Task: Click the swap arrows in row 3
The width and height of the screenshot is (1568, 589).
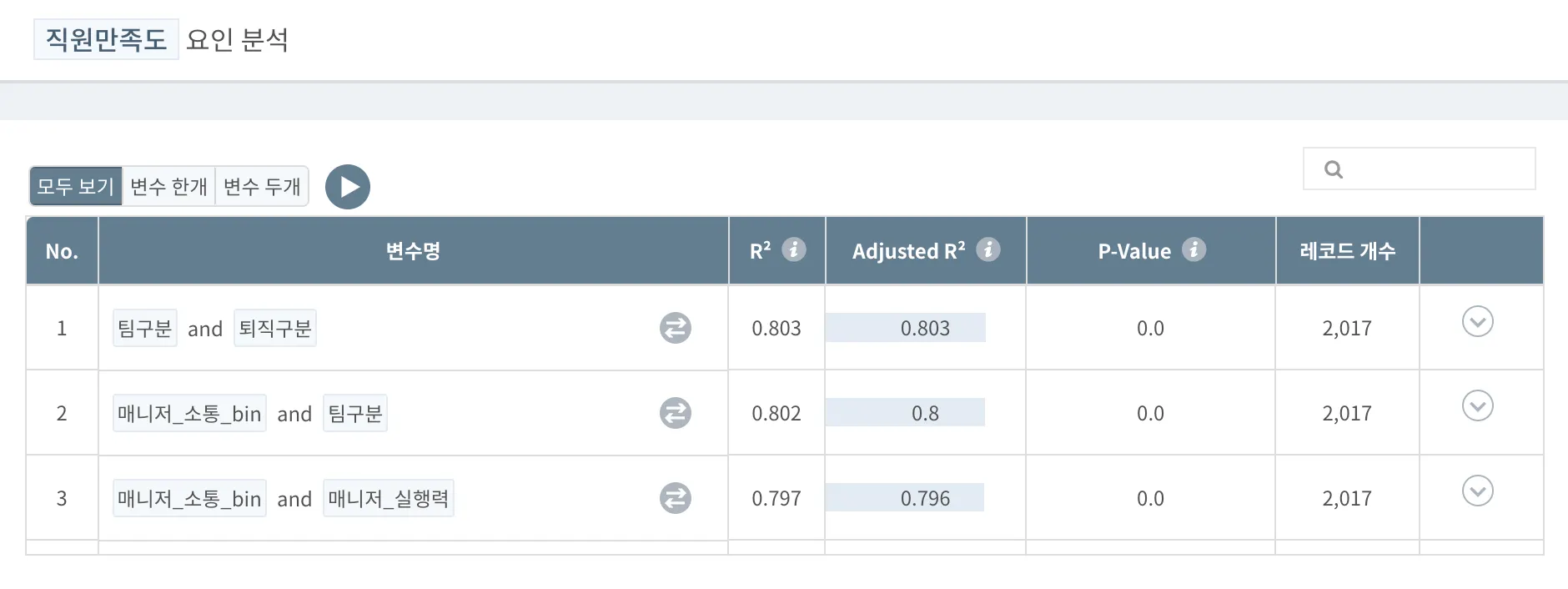Action: [675, 498]
